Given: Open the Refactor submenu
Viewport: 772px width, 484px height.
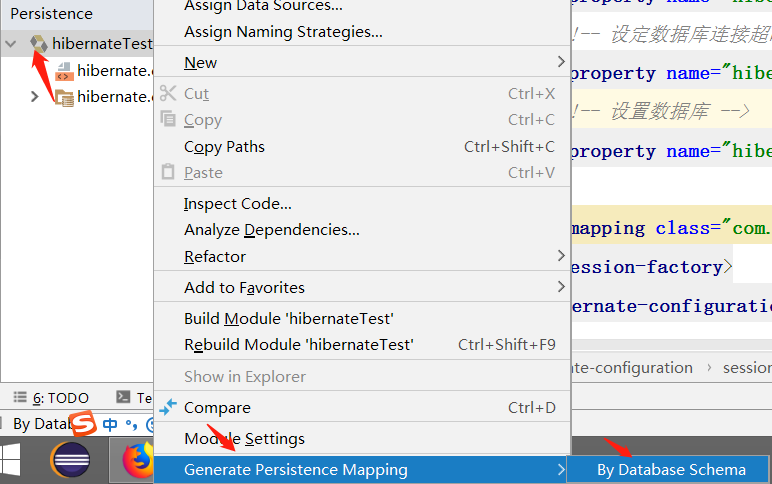Looking at the screenshot, I should point(215,256).
